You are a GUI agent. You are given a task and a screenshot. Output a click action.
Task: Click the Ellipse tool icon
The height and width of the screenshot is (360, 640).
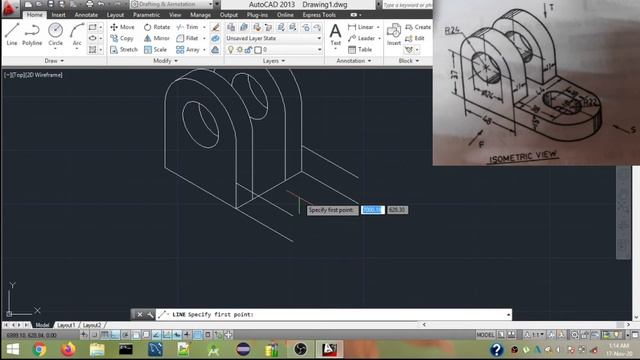point(93,38)
